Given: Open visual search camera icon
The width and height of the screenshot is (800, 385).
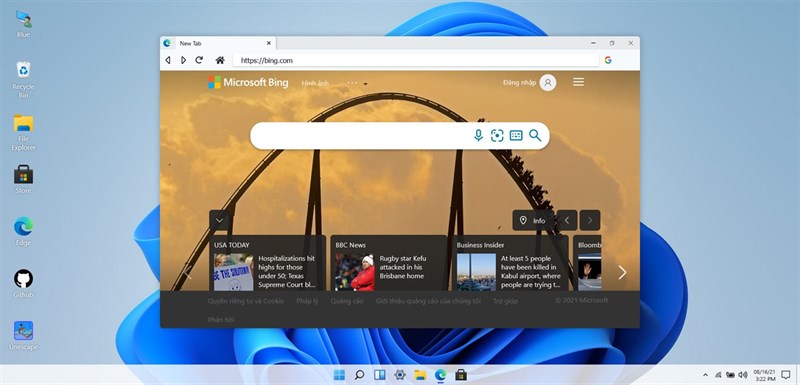Looking at the screenshot, I should point(497,135).
